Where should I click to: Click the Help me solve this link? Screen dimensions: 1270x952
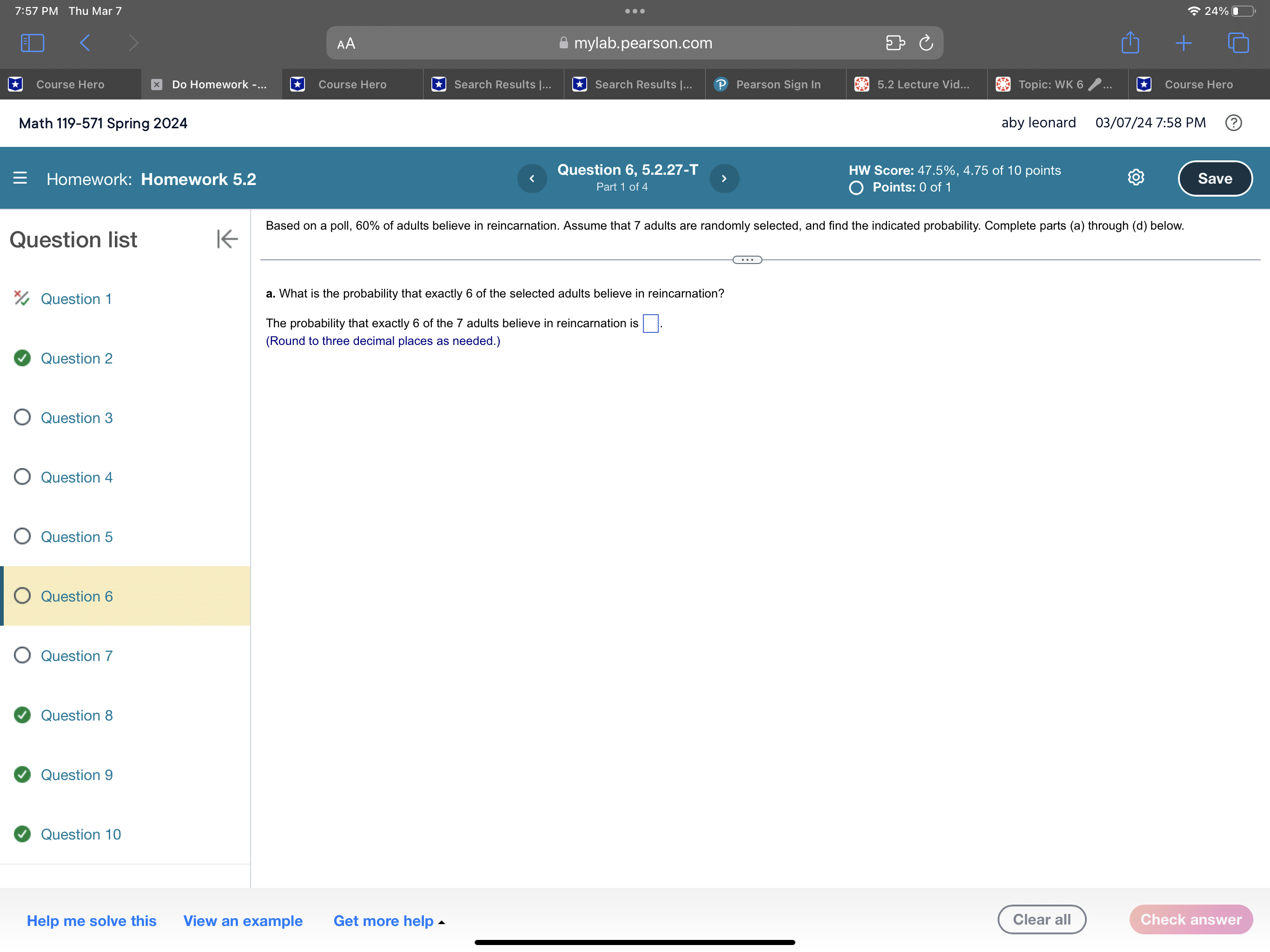pyautogui.click(x=91, y=920)
